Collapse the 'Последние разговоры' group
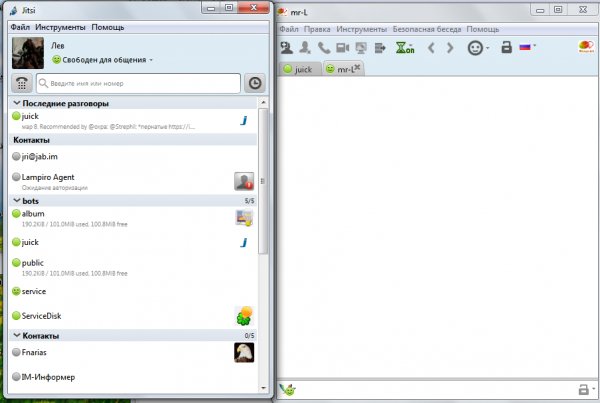 click(17, 103)
